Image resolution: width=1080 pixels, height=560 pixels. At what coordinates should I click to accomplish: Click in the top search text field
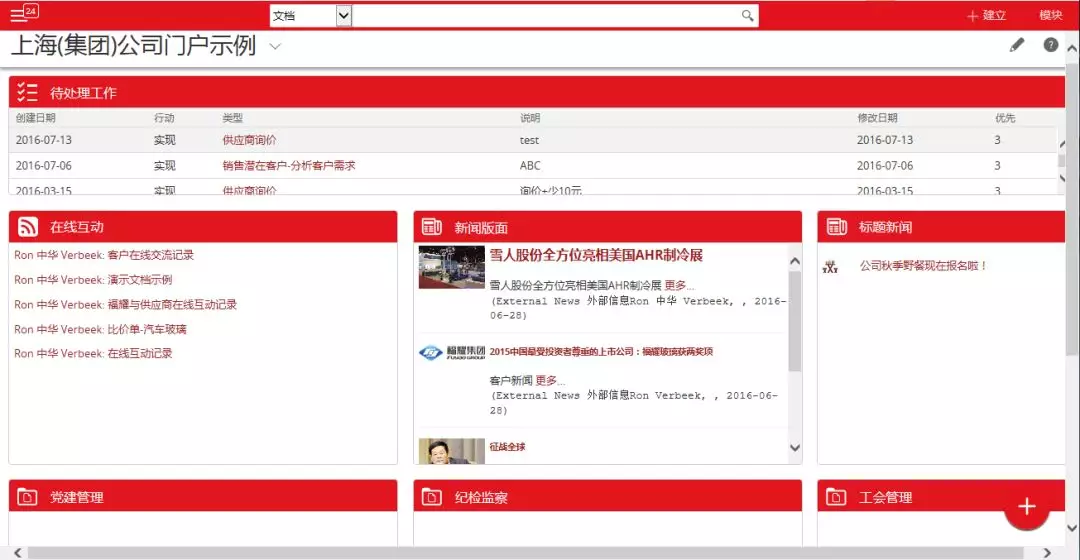[546, 16]
